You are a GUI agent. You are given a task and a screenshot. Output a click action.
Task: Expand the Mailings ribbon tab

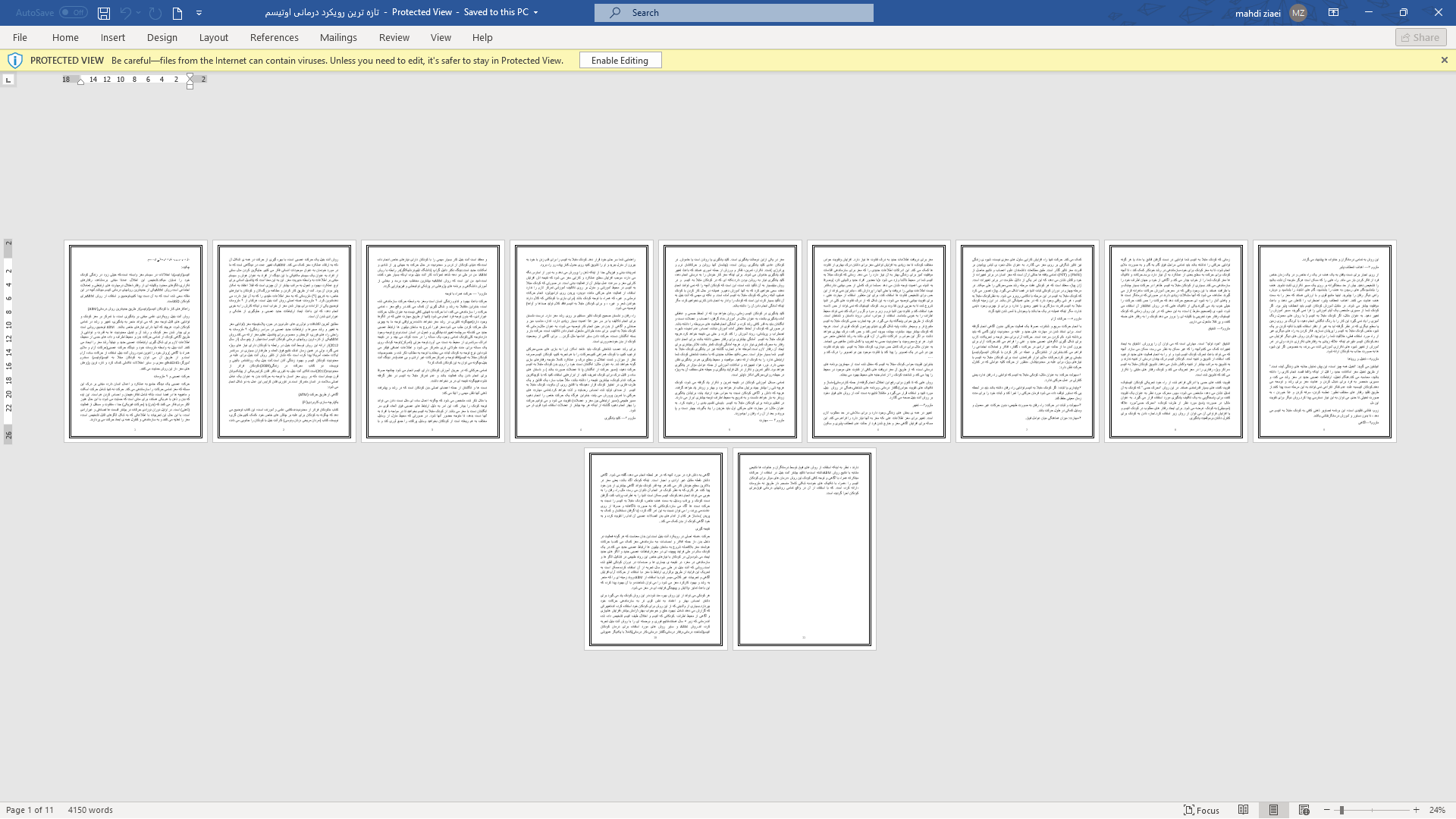click(x=338, y=37)
